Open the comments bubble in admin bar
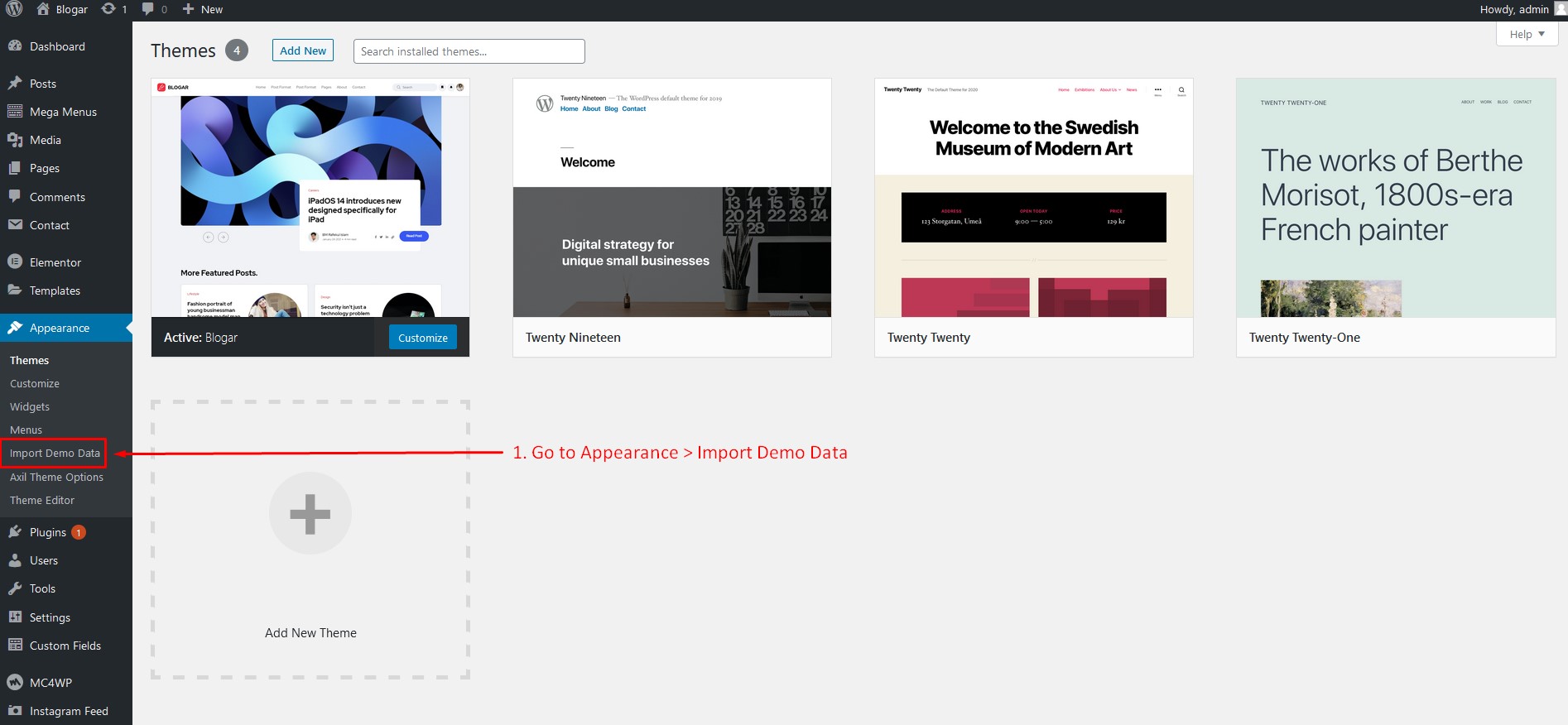 click(147, 9)
